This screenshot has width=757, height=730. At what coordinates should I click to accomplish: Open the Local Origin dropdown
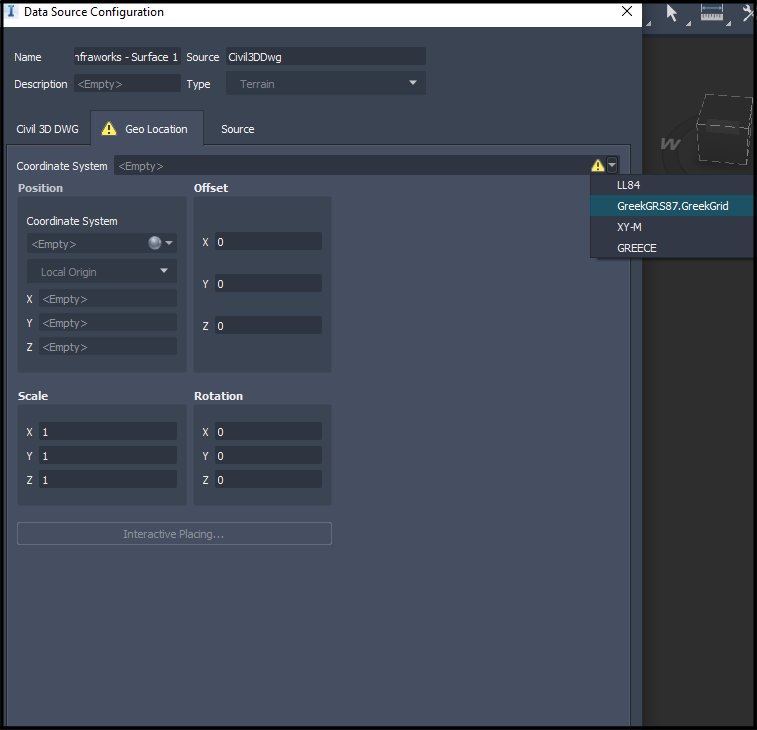click(102, 271)
